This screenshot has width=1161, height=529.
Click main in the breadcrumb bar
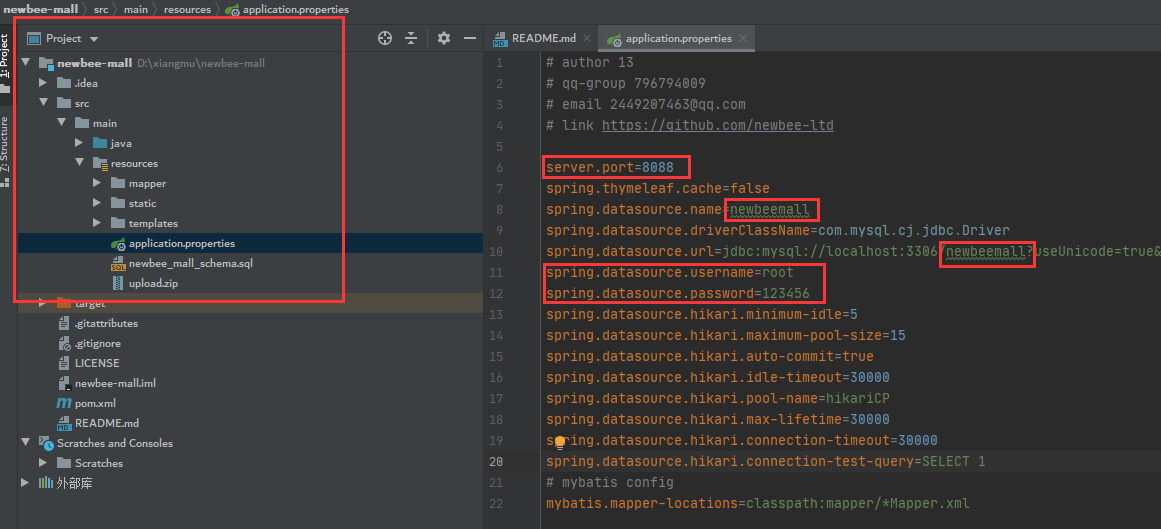click(135, 10)
